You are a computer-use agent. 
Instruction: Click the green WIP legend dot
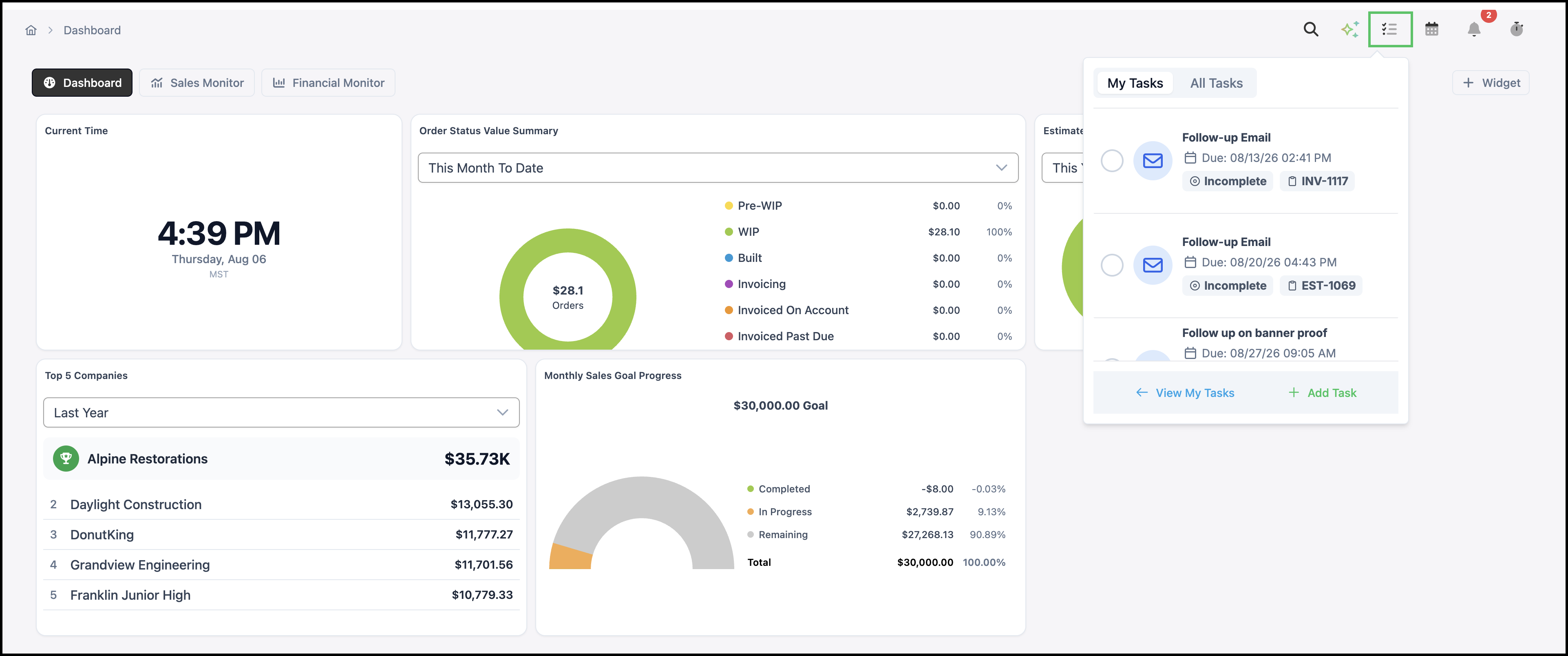point(729,232)
